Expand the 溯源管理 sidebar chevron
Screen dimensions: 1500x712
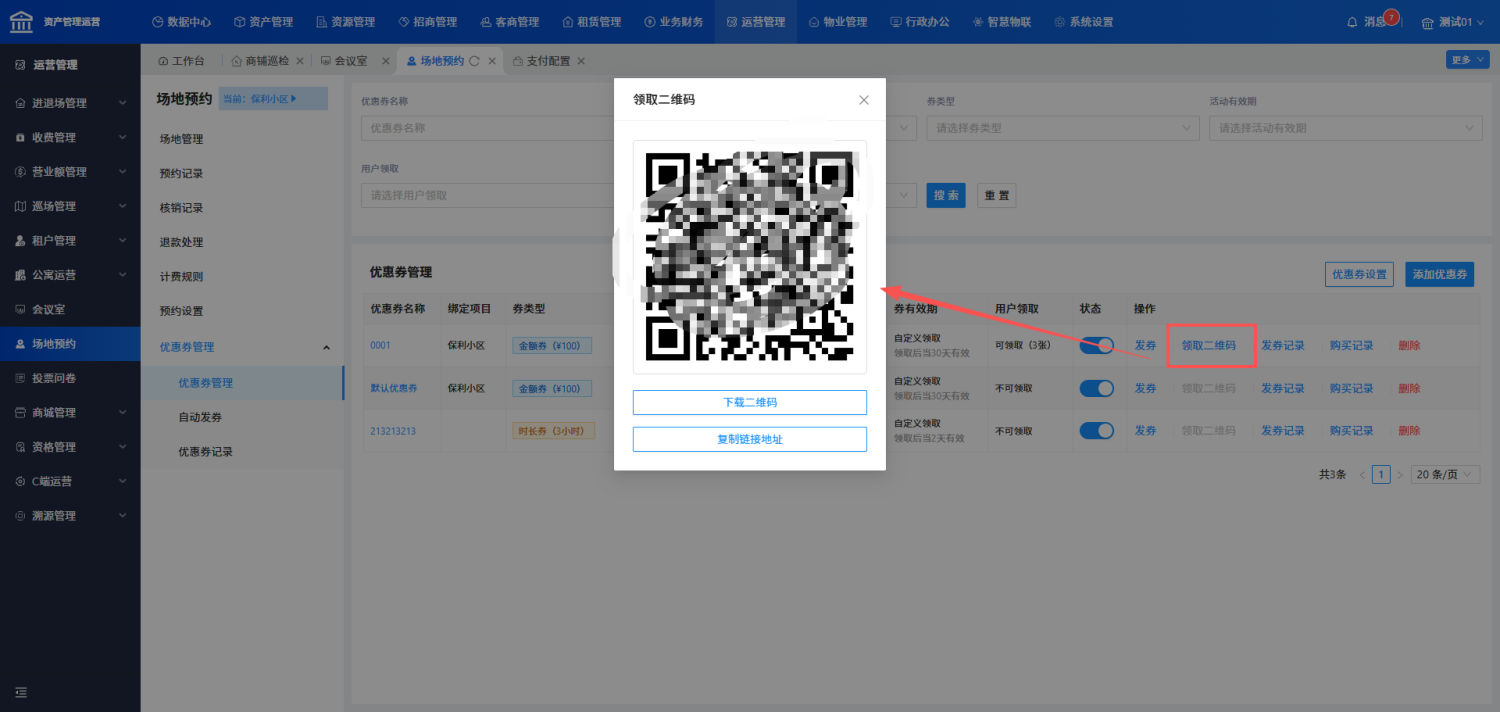(122, 516)
